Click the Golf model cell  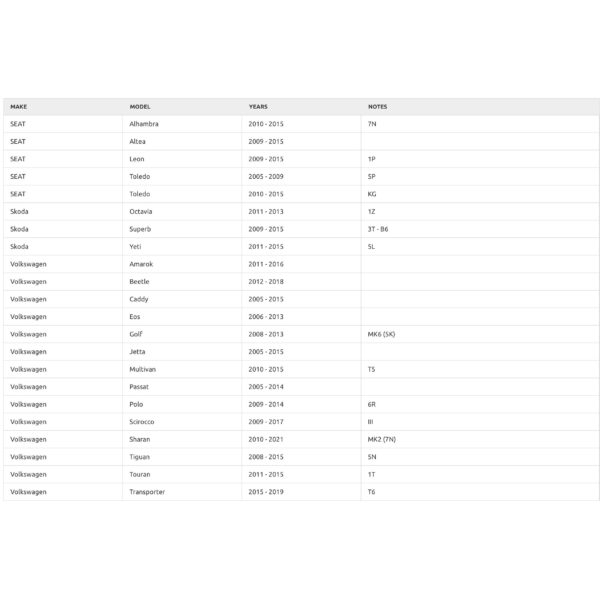click(x=137, y=334)
